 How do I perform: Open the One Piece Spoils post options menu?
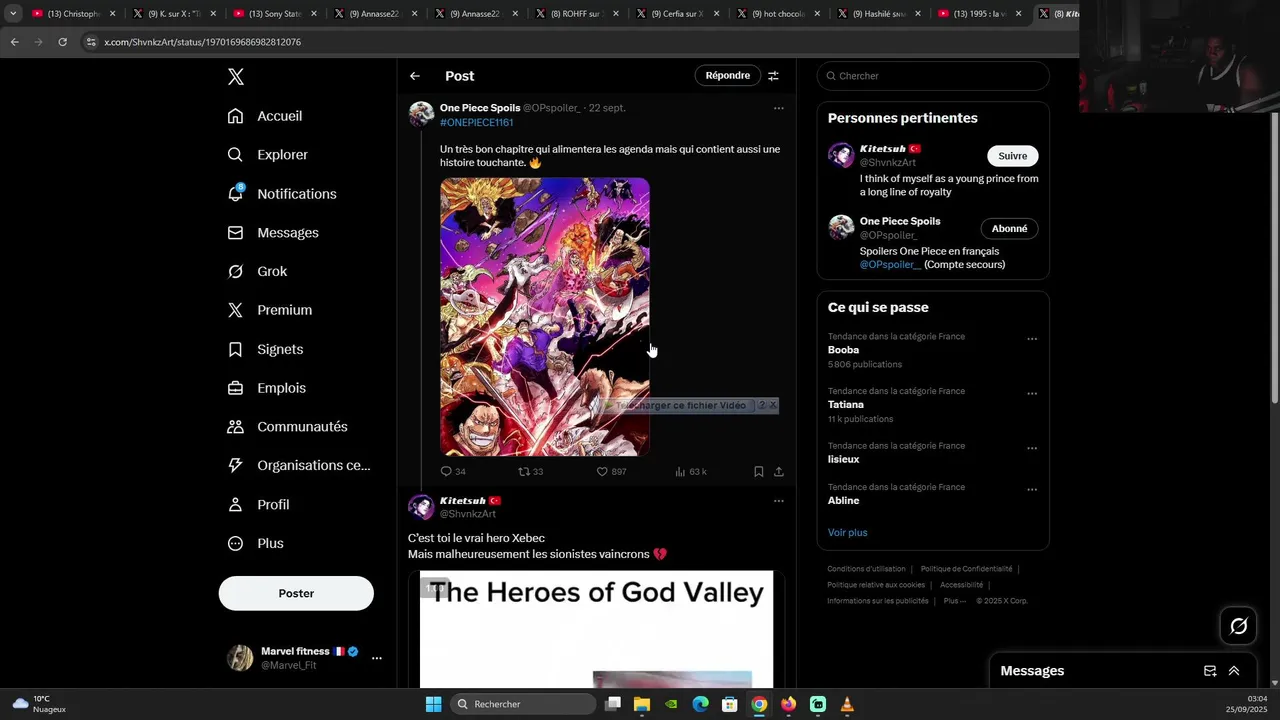click(x=779, y=108)
